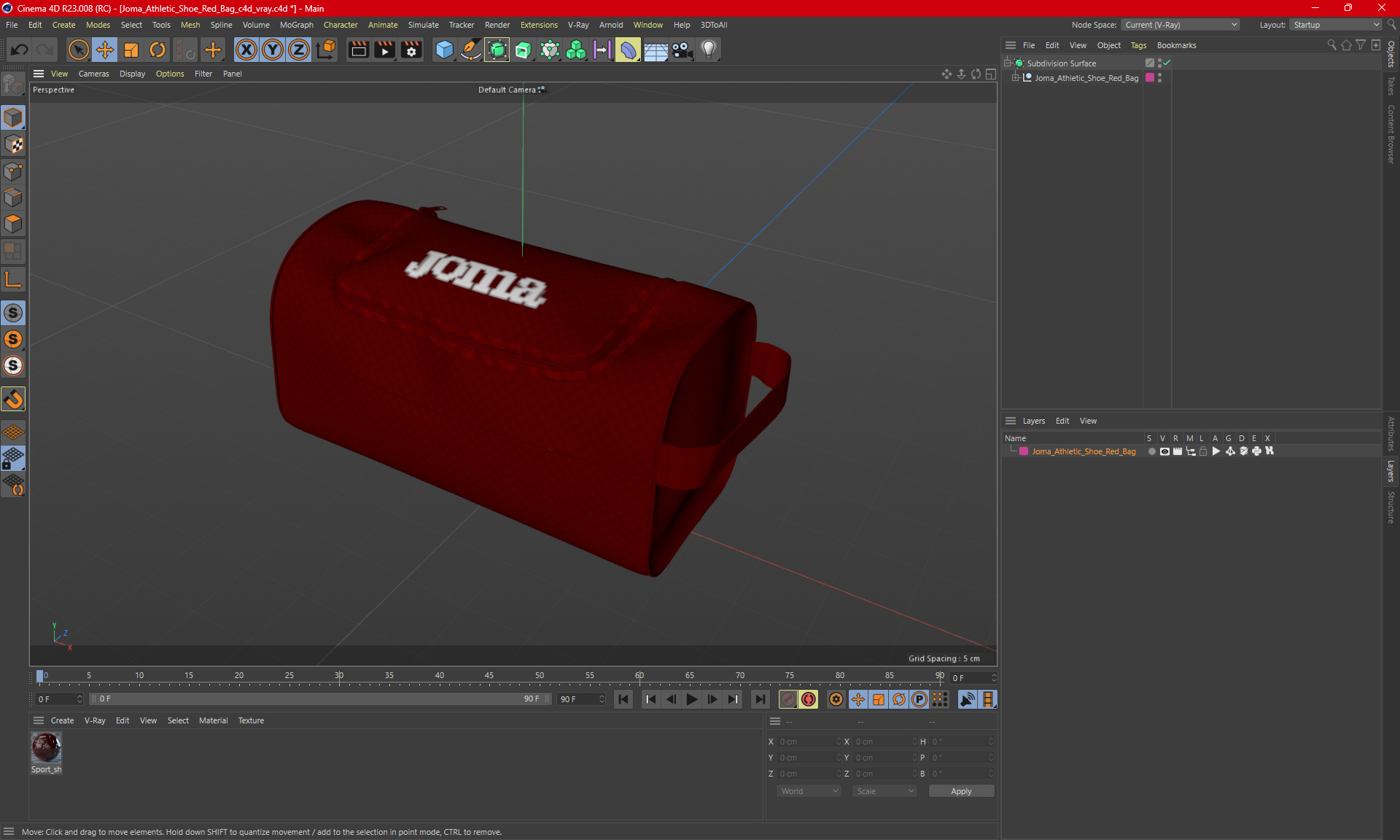Select the Sport_sh material thumbnail
Screen dimensions: 1400x840
pos(46,747)
